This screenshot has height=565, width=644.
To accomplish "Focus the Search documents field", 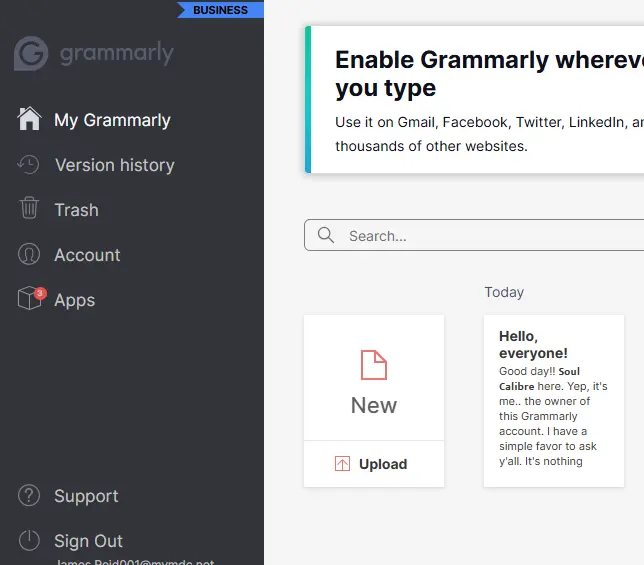I will coord(474,235).
